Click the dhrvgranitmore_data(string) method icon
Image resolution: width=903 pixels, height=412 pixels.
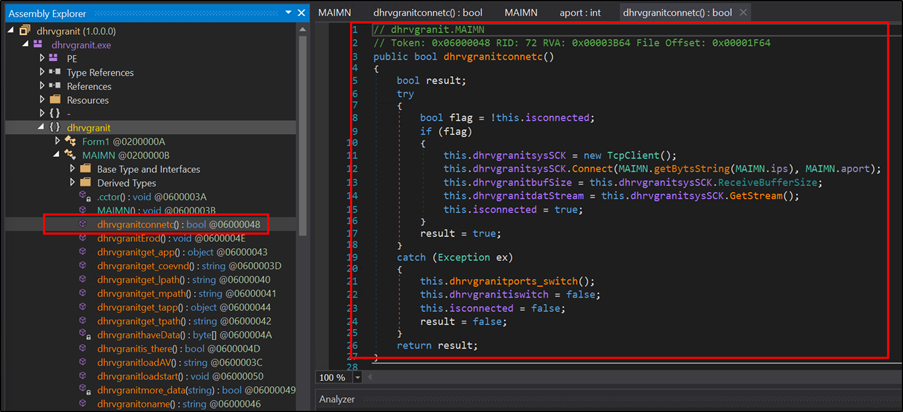click(x=84, y=390)
